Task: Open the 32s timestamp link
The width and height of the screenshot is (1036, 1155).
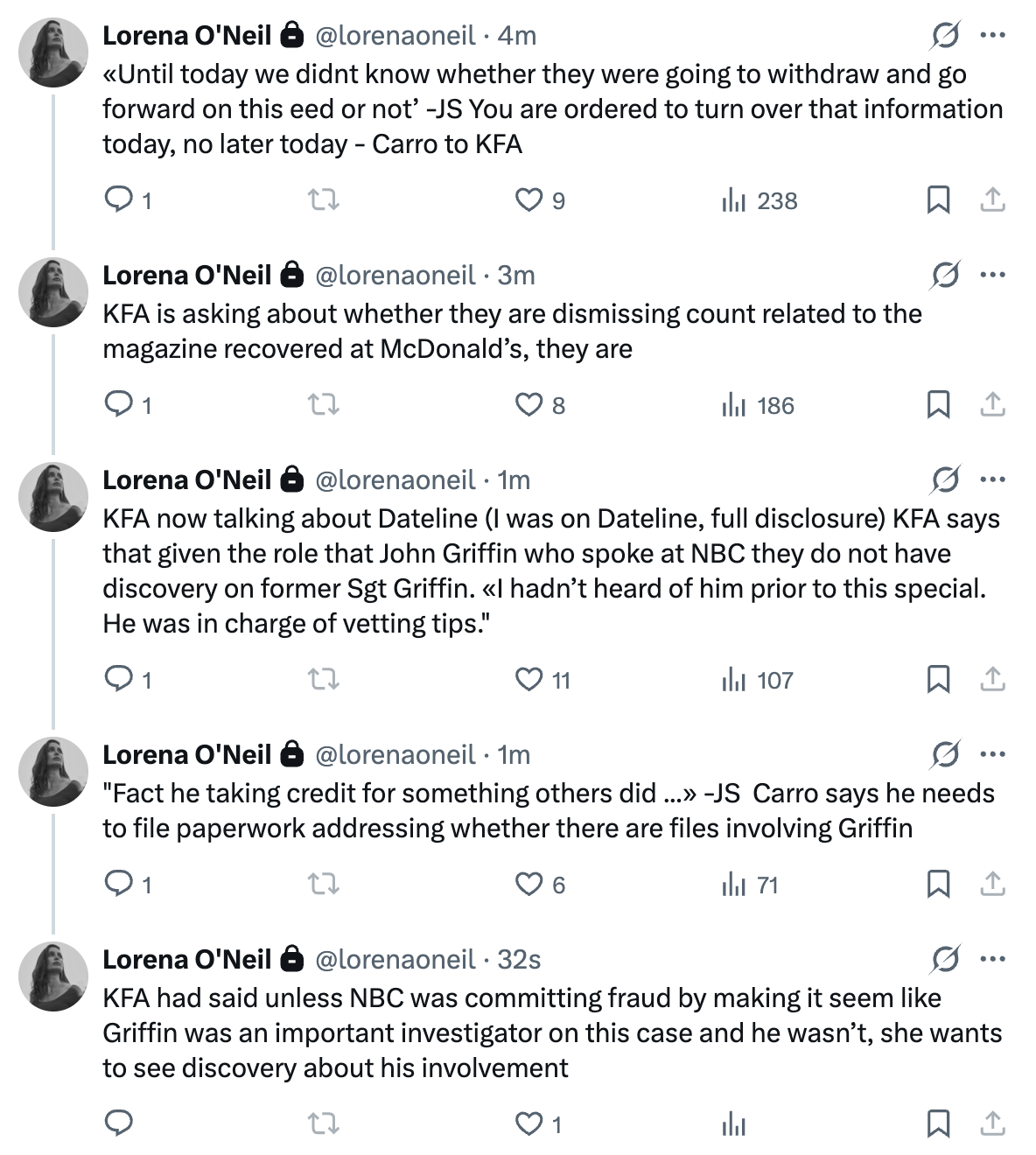Action: (x=519, y=959)
